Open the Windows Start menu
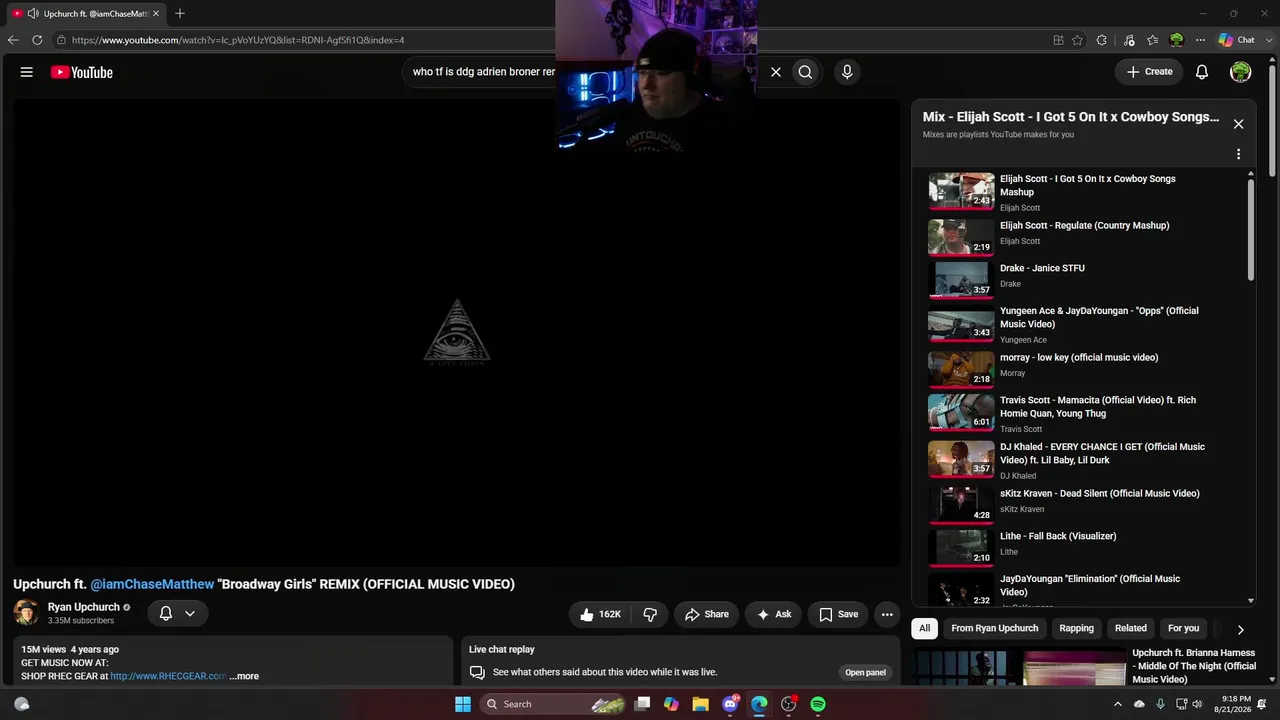Viewport: 1280px width, 720px height. (463, 704)
